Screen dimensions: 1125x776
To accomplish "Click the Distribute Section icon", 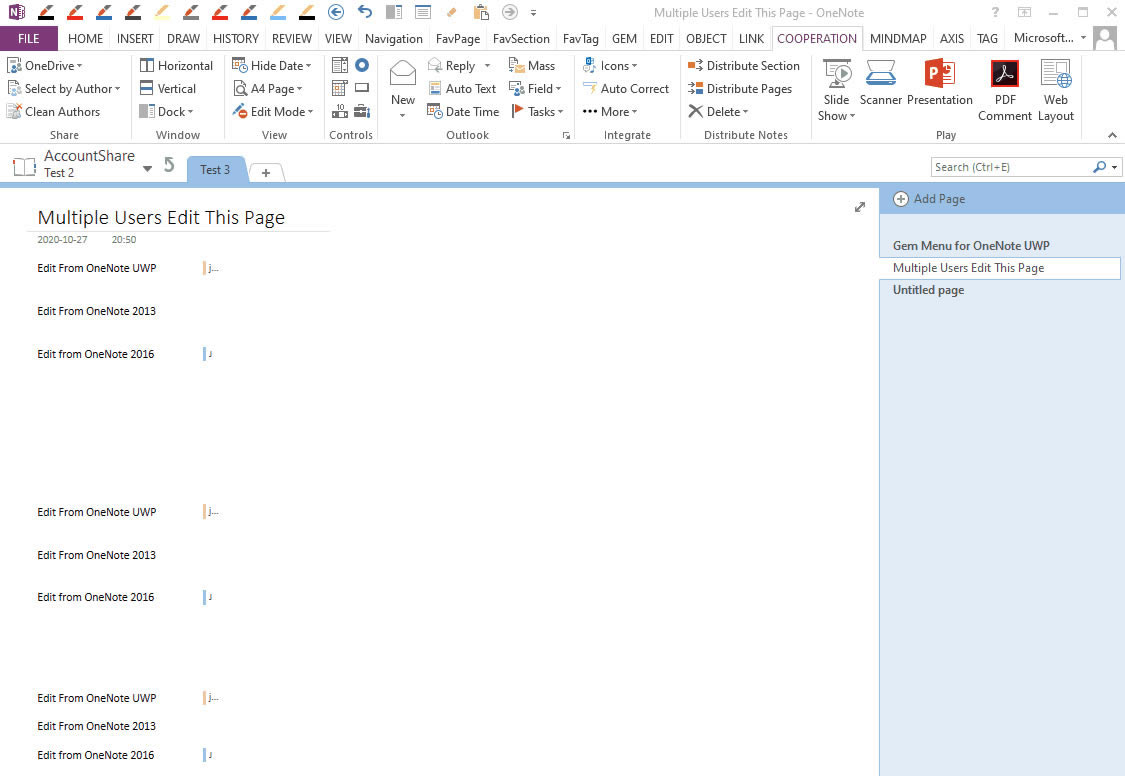I will 696,66.
